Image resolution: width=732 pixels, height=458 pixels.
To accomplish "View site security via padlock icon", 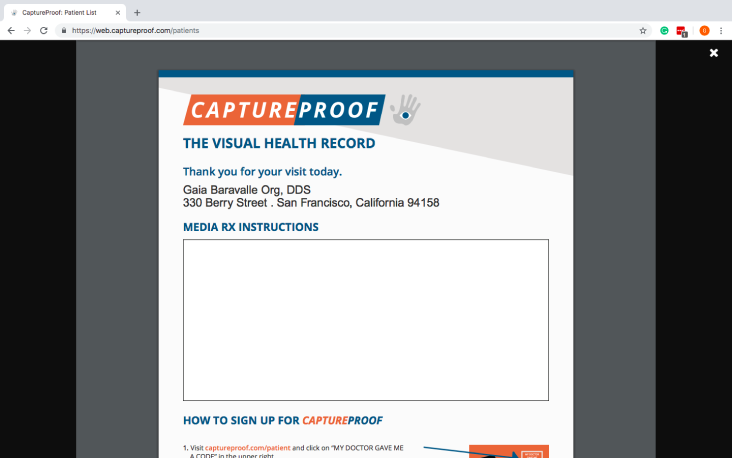I will tap(64, 30).
